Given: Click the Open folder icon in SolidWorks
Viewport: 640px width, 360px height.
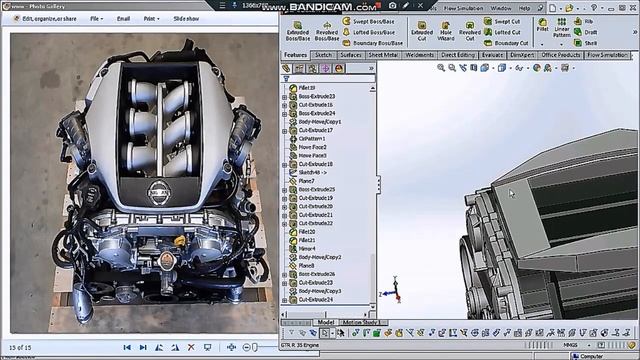Looking at the screenshot, I should pos(569,8).
